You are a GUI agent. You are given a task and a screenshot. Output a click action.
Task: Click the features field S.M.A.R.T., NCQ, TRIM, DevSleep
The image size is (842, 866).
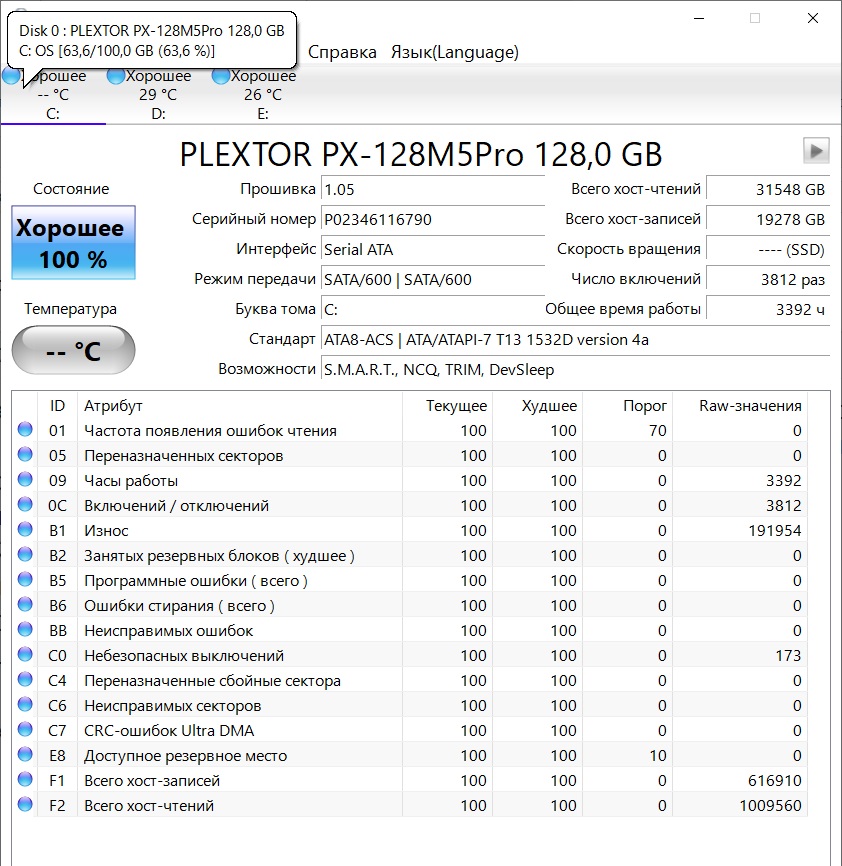[x=575, y=369]
